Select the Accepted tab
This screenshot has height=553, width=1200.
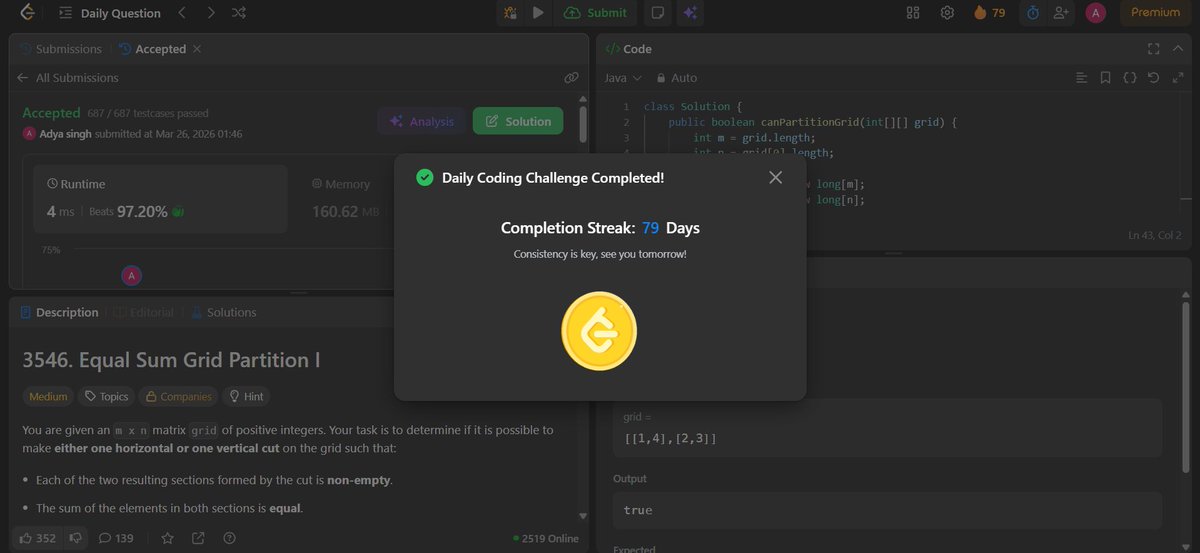(x=153, y=49)
